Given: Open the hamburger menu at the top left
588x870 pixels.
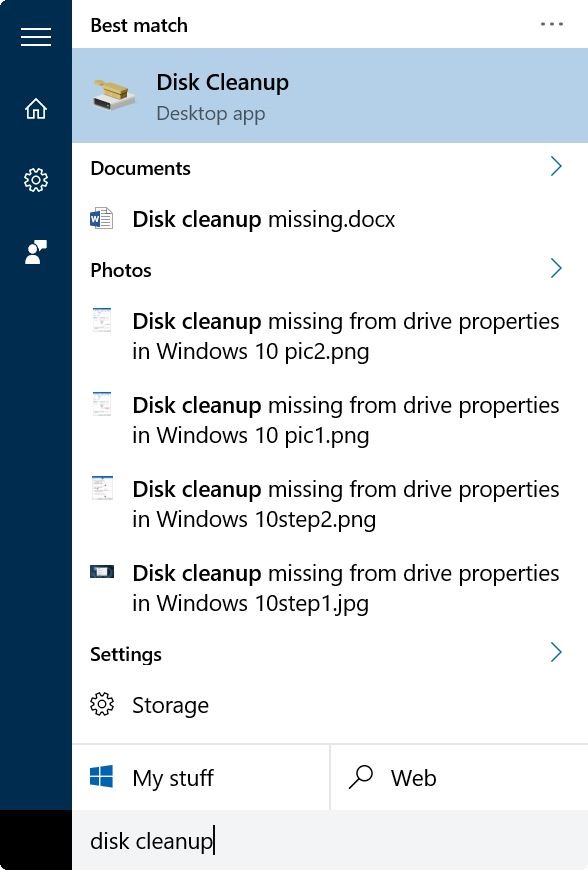Looking at the screenshot, I should pos(35,38).
